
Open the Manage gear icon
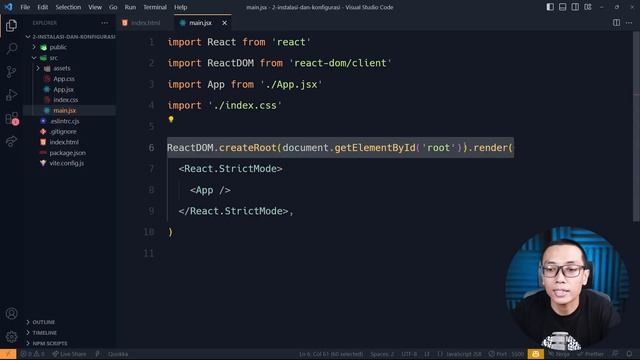[11, 337]
